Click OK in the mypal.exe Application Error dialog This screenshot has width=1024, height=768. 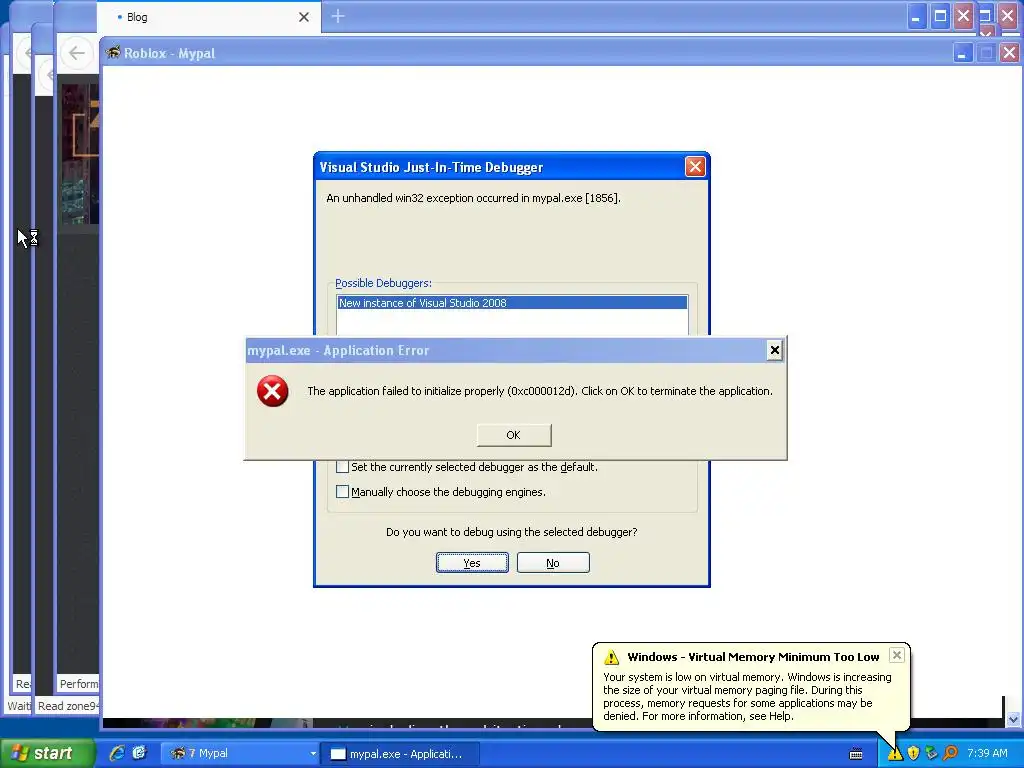514,435
